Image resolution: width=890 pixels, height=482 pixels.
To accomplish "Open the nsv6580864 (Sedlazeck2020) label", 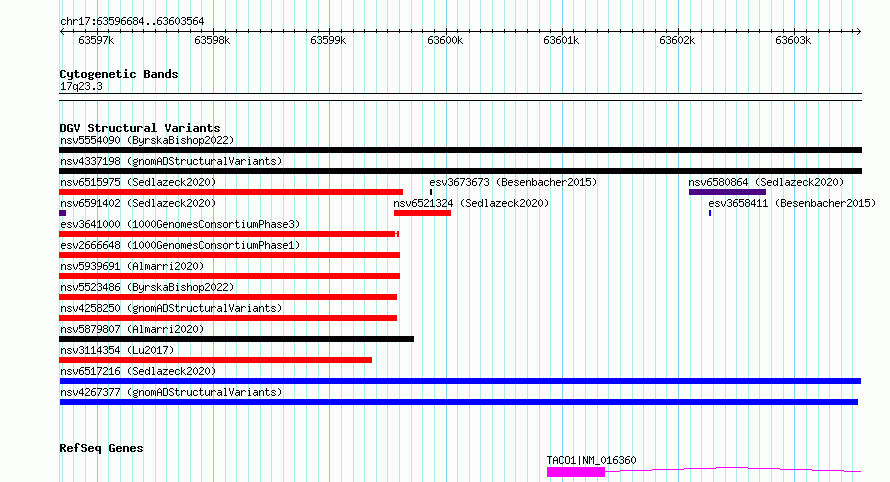I will 766,182.
